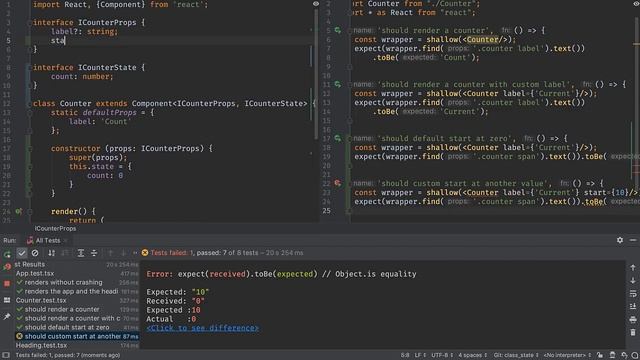Stop the running test process
This screenshot has height=360, width=640.
click(x=7, y=283)
